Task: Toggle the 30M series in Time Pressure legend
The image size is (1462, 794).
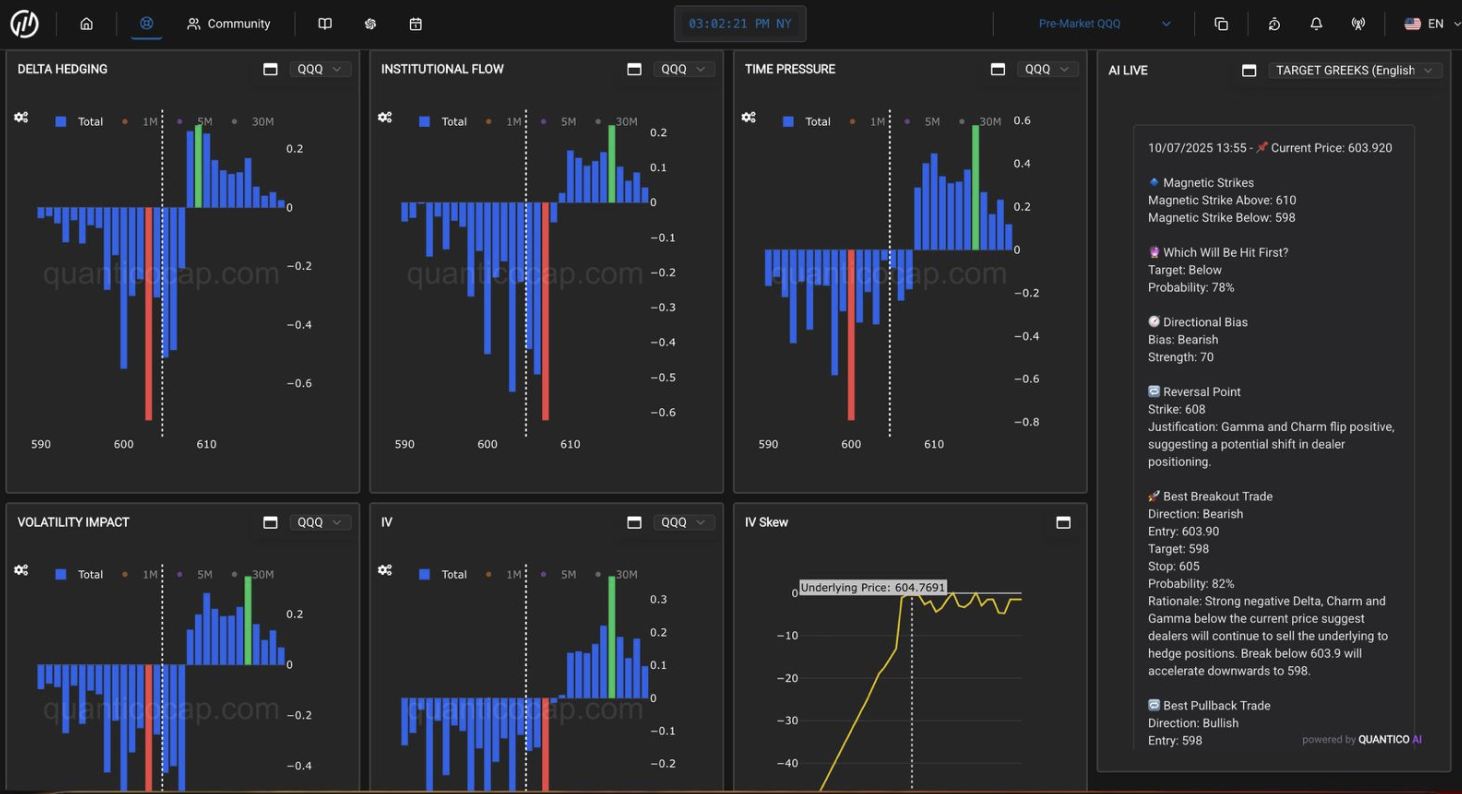Action: click(985, 121)
